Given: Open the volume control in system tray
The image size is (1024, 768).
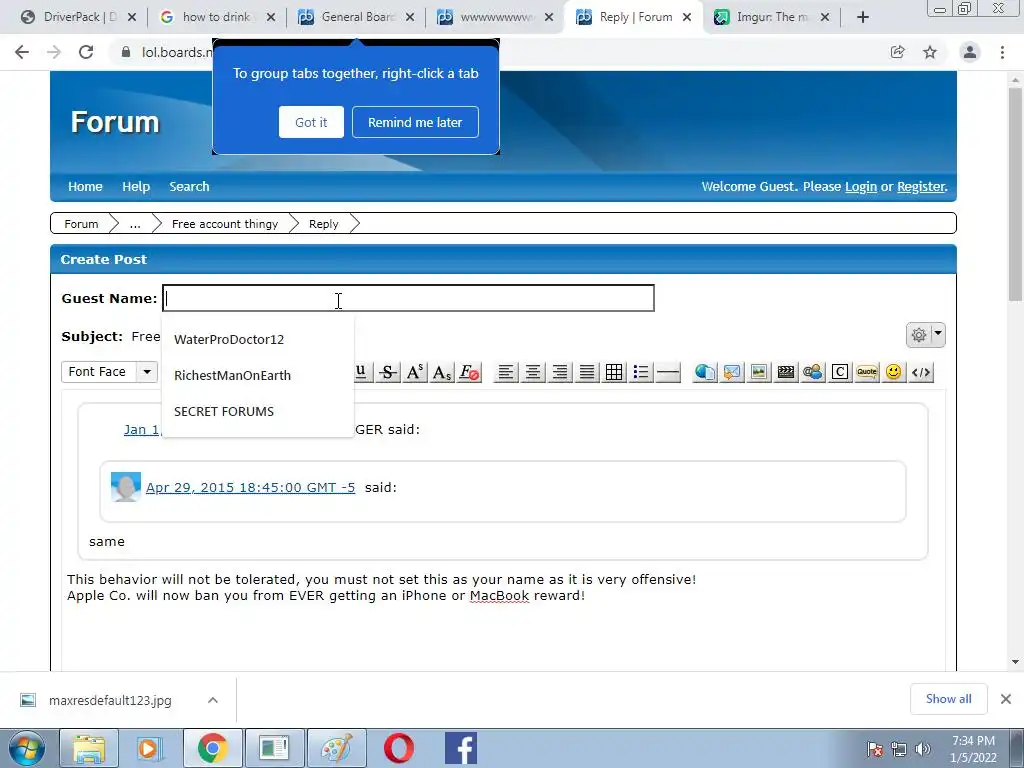Looking at the screenshot, I should click(x=922, y=750).
